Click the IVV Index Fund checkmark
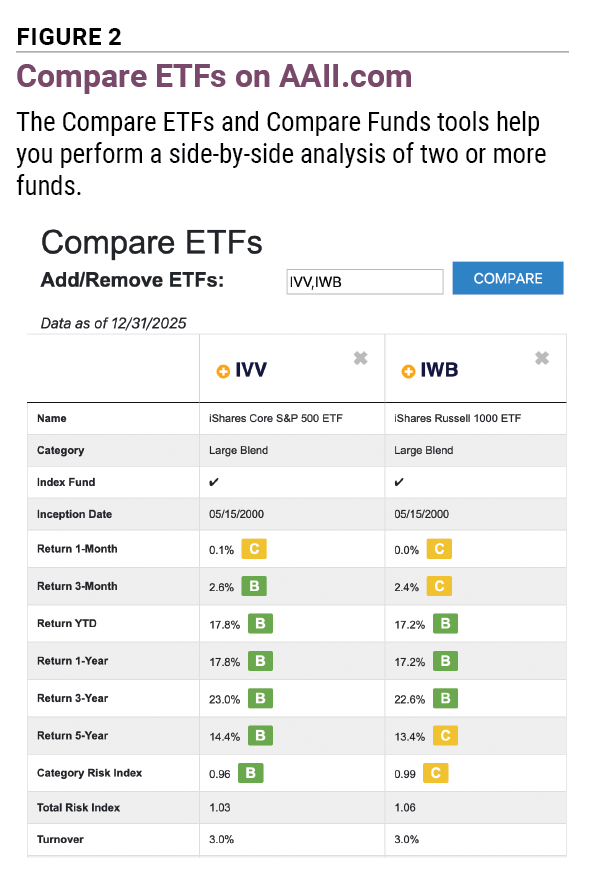The width and height of the screenshot is (591, 882). [x=214, y=482]
